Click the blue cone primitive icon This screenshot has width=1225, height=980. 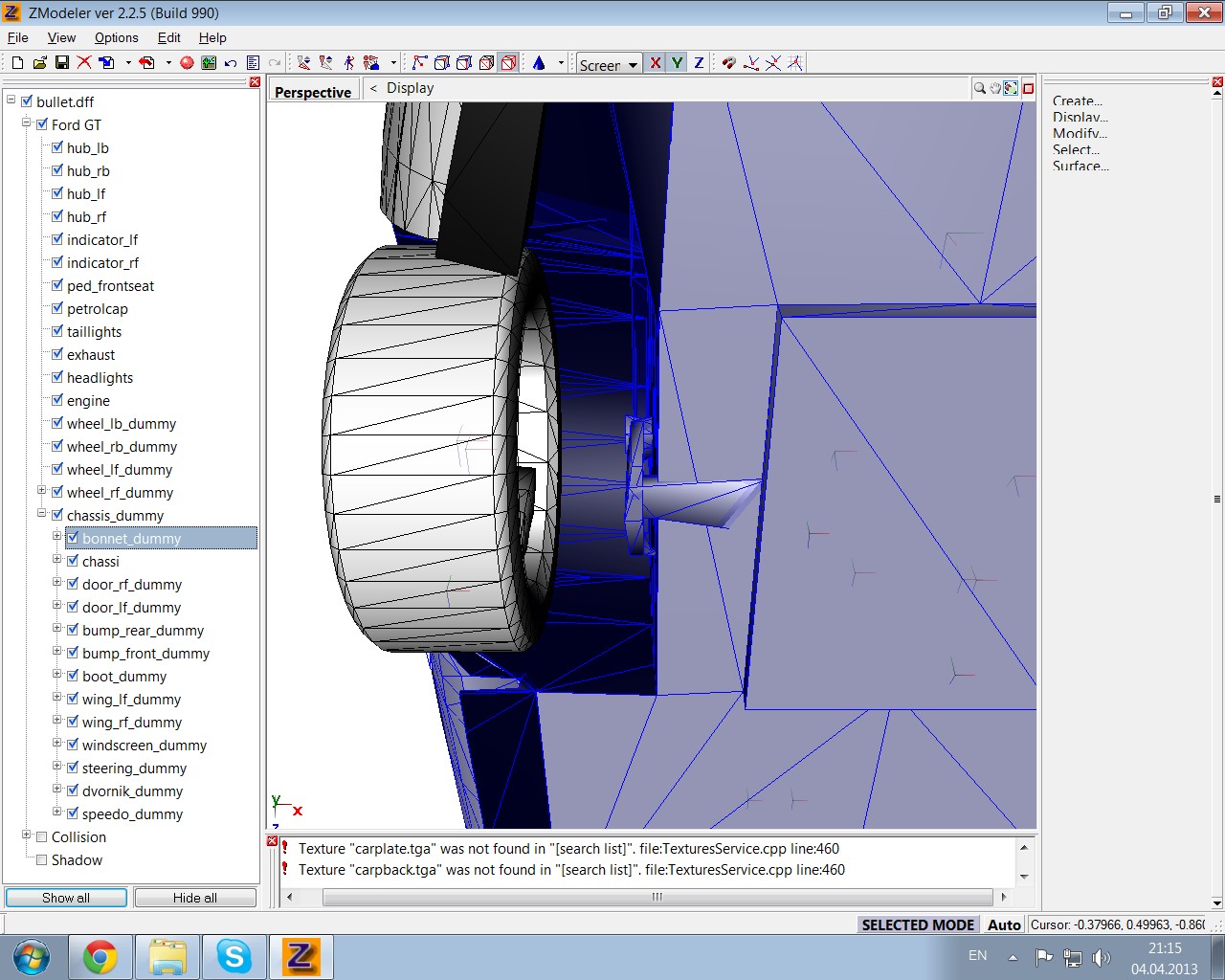point(539,63)
